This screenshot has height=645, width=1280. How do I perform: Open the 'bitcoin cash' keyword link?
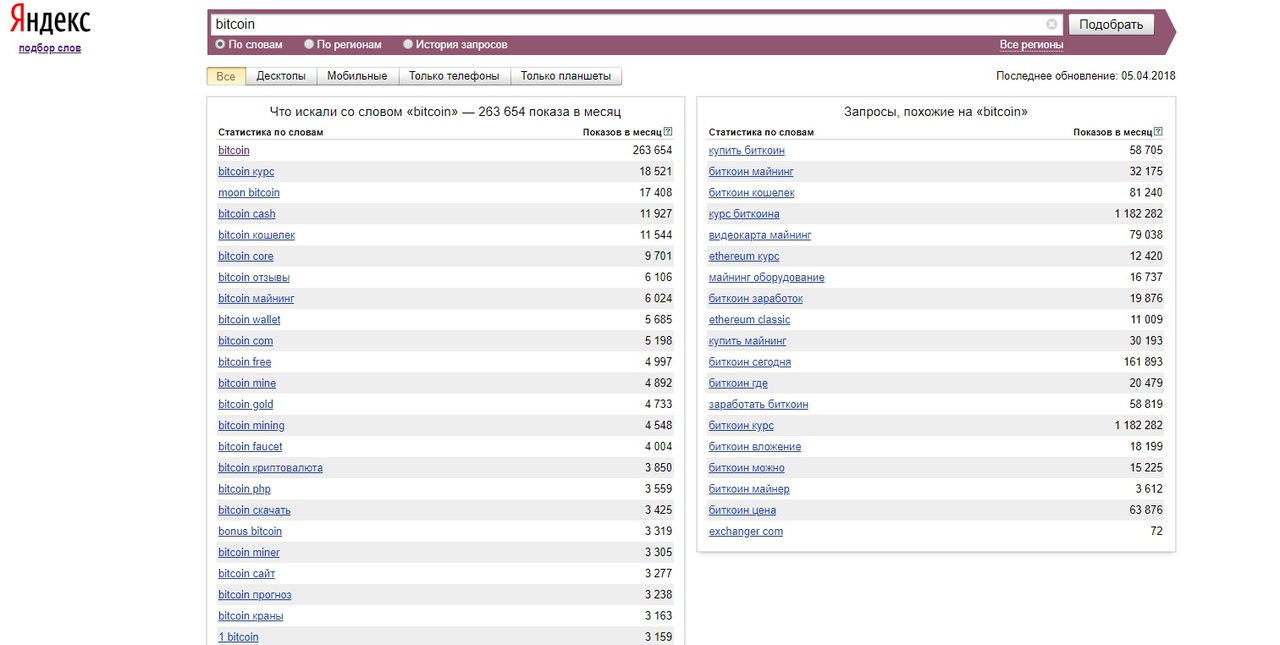pyautogui.click(x=247, y=214)
